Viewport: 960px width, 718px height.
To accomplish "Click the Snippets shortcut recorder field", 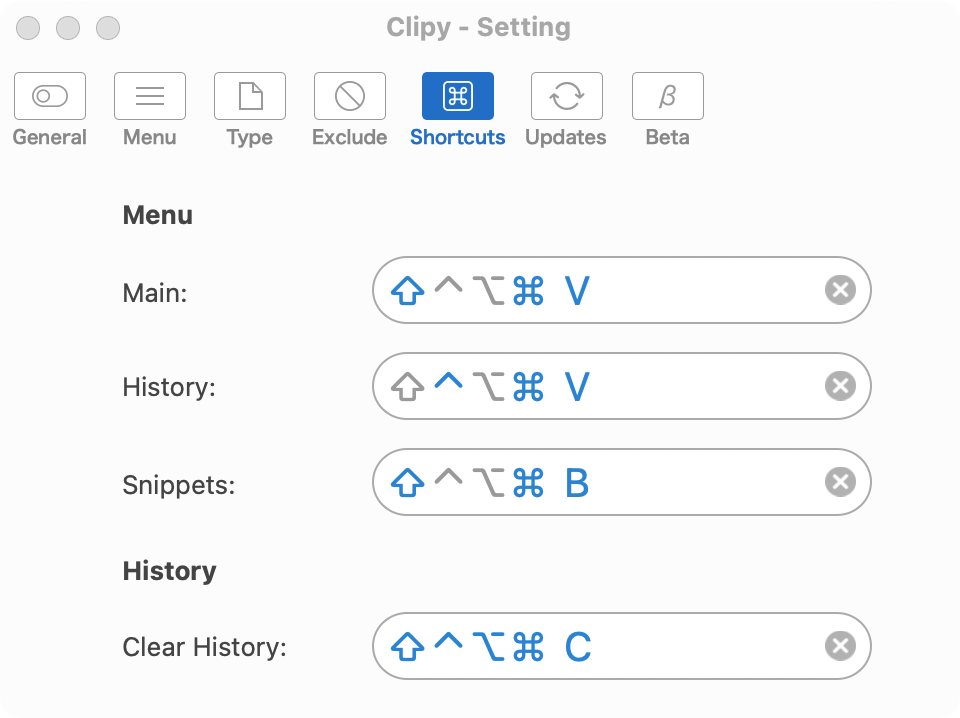I will coord(621,482).
